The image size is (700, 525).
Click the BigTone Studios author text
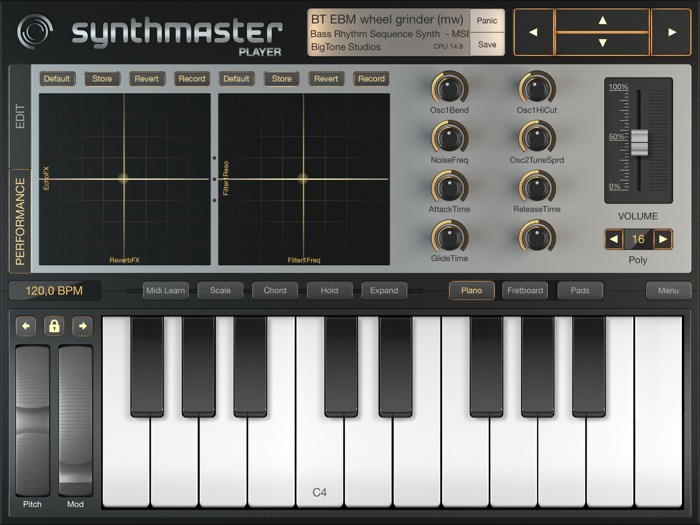pyautogui.click(x=346, y=47)
